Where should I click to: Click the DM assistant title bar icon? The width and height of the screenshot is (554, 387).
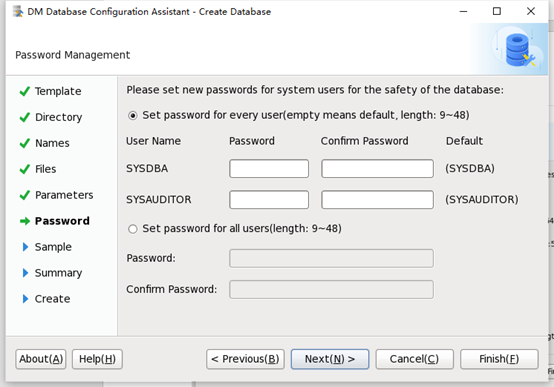(x=18, y=12)
